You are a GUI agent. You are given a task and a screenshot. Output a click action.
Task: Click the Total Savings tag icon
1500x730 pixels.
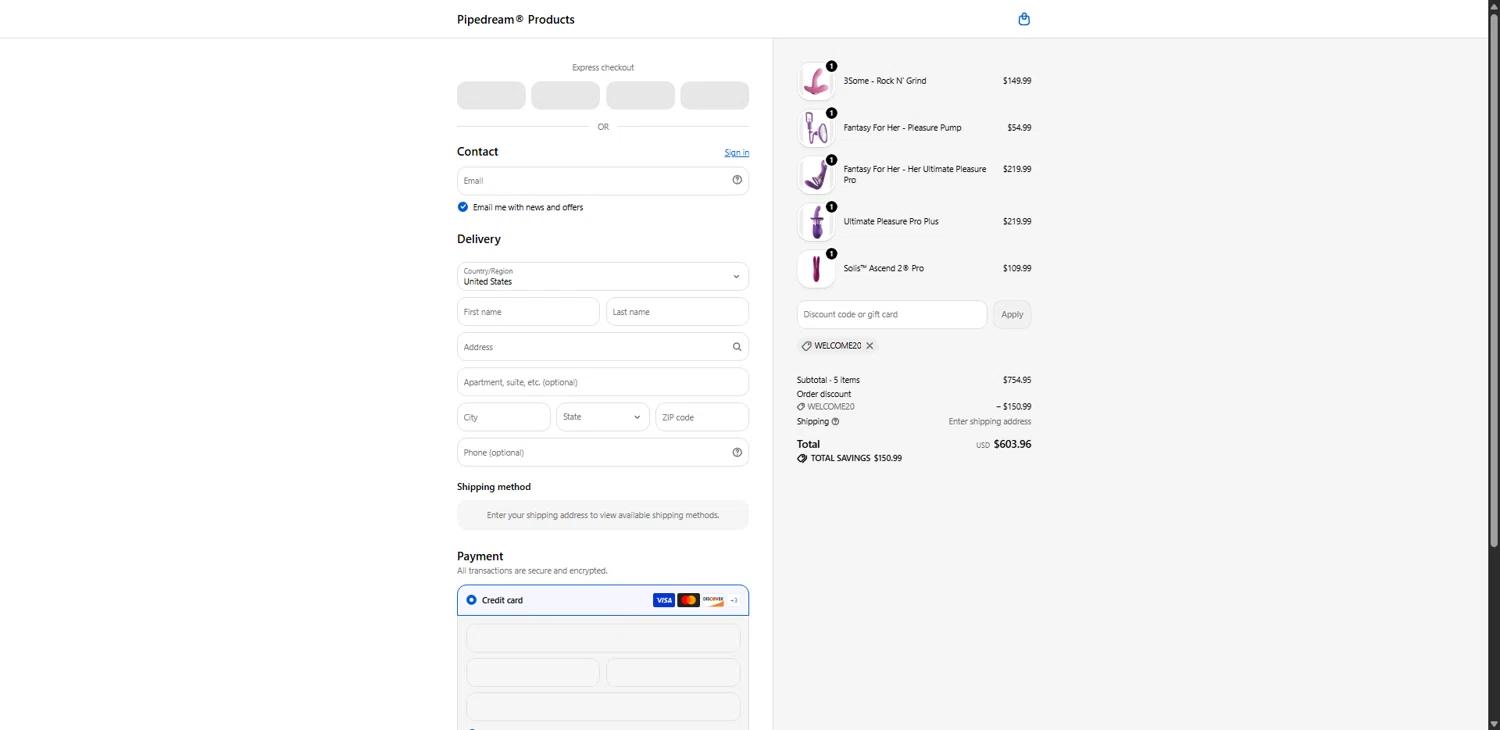(x=802, y=458)
